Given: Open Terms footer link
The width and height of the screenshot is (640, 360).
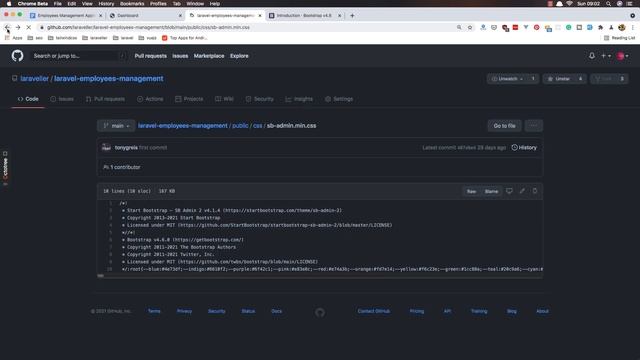Looking at the screenshot, I should [x=154, y=311].
